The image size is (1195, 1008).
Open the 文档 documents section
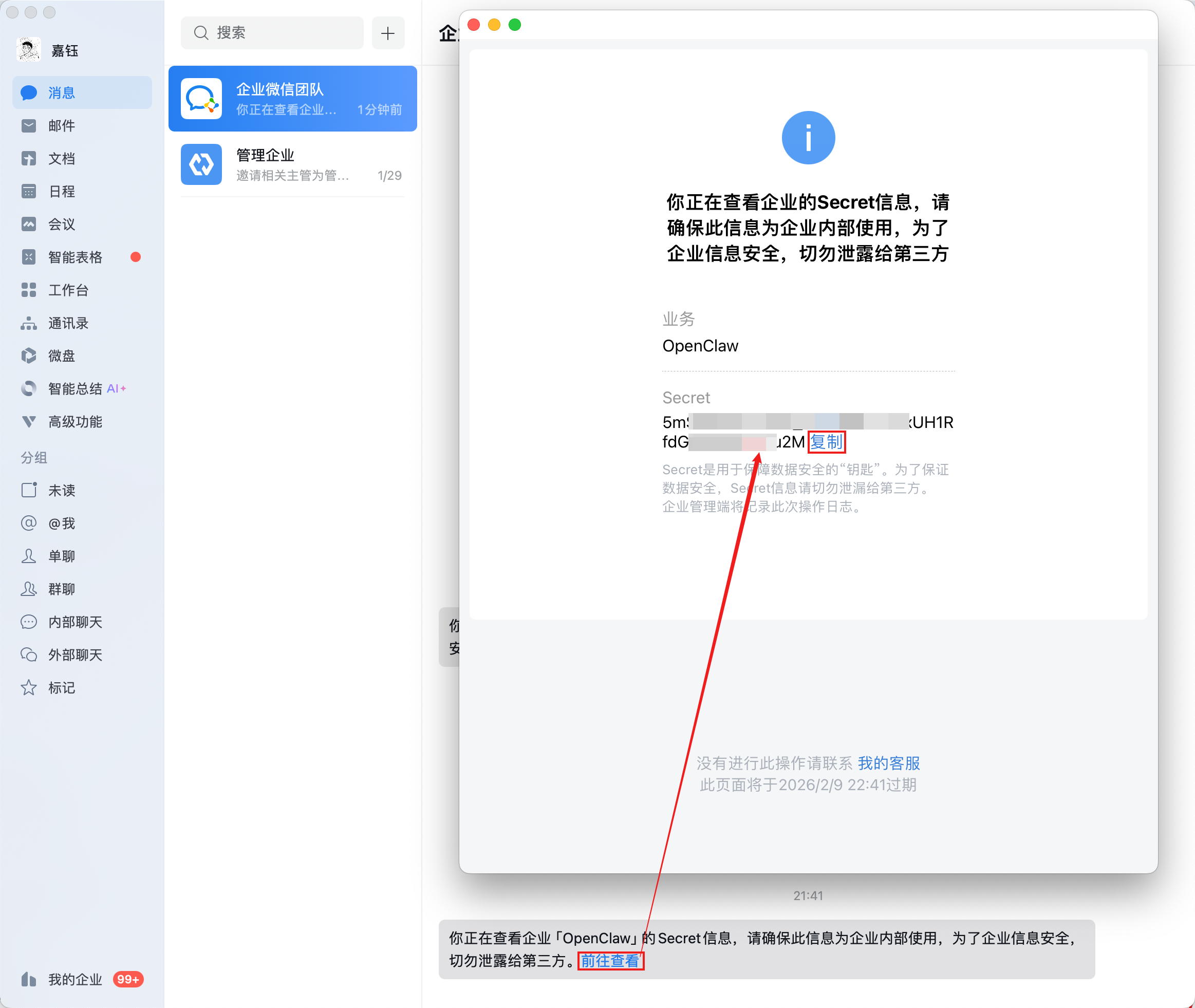point(61,158)
